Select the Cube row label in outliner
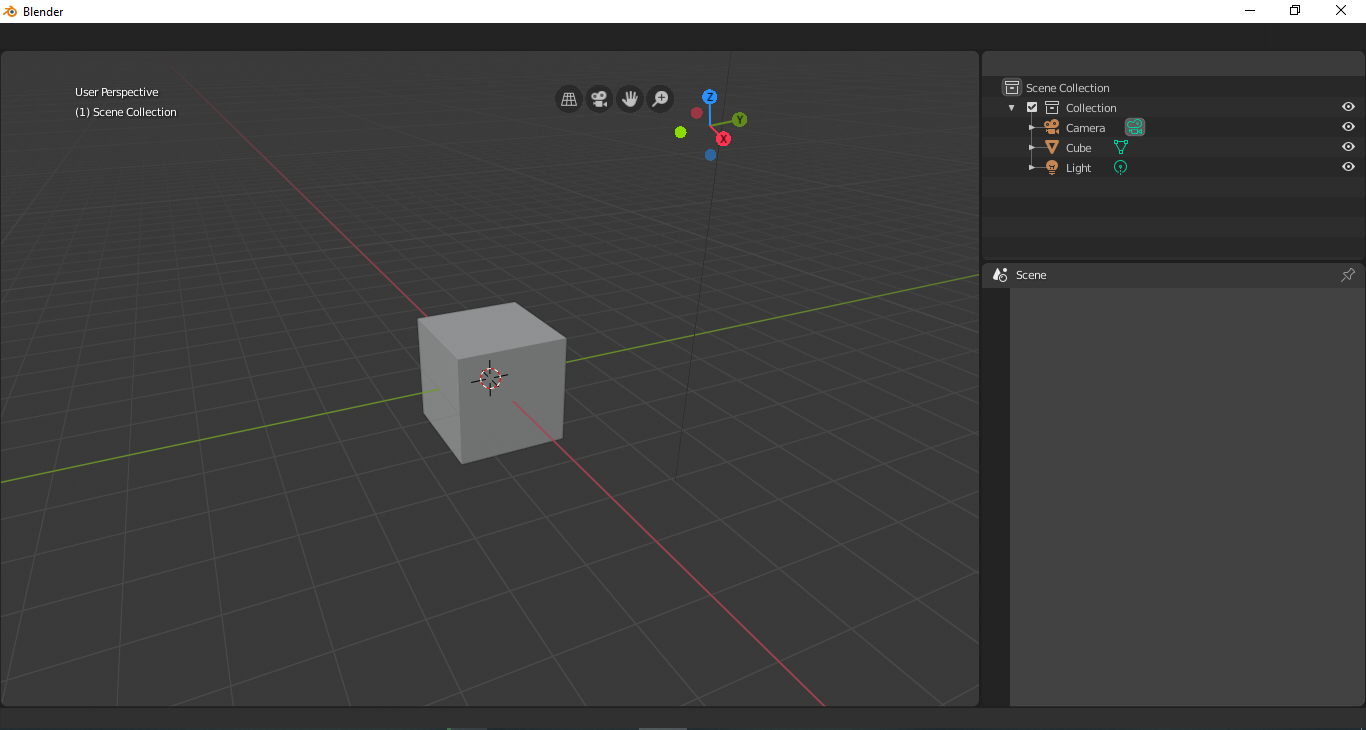Screen dimensions: 1366x730 click(1078, 148)
